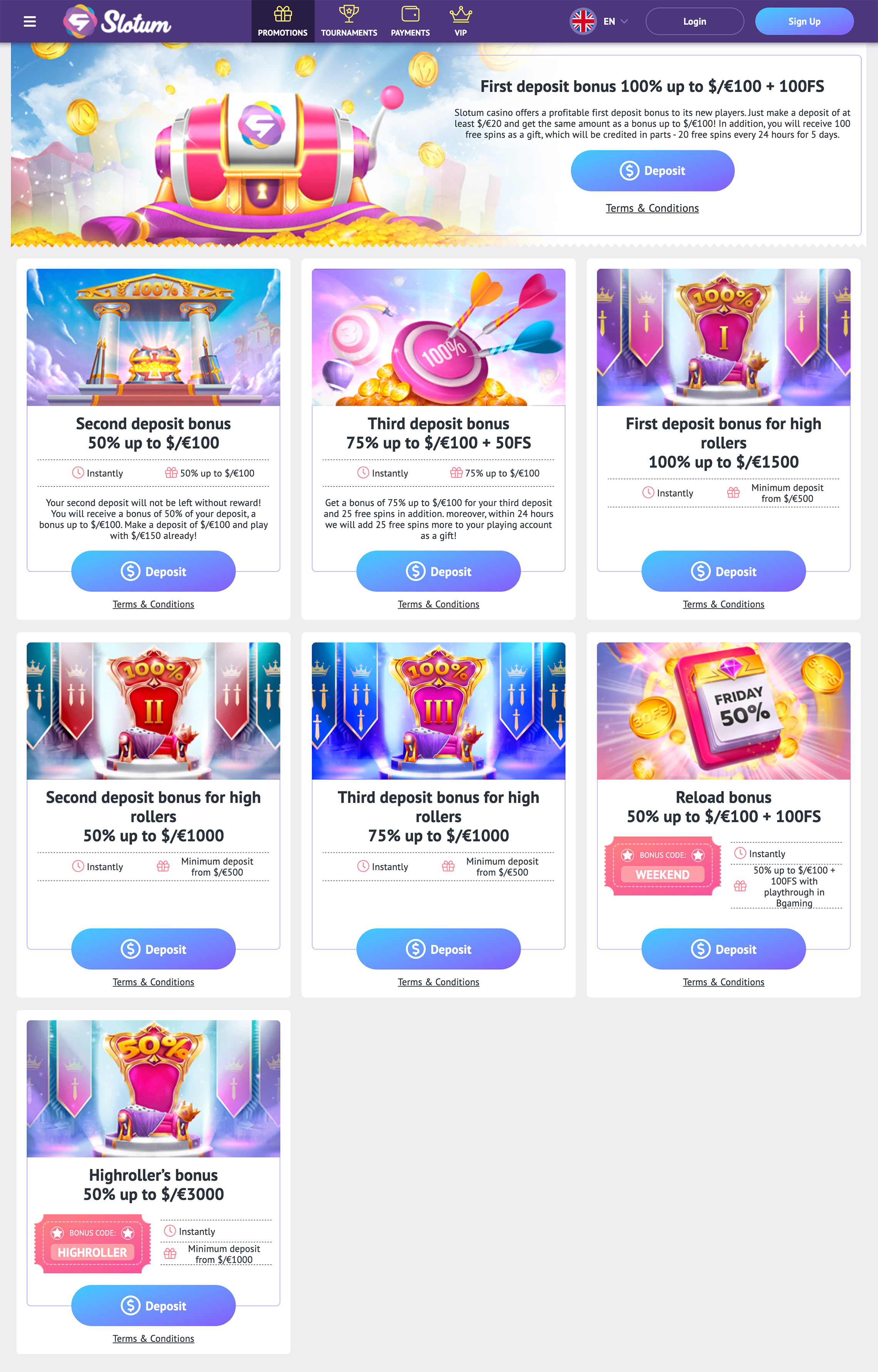The image size is (878, 1372).
Task: Click the UK flag language icon
Action: coord(583,22)
